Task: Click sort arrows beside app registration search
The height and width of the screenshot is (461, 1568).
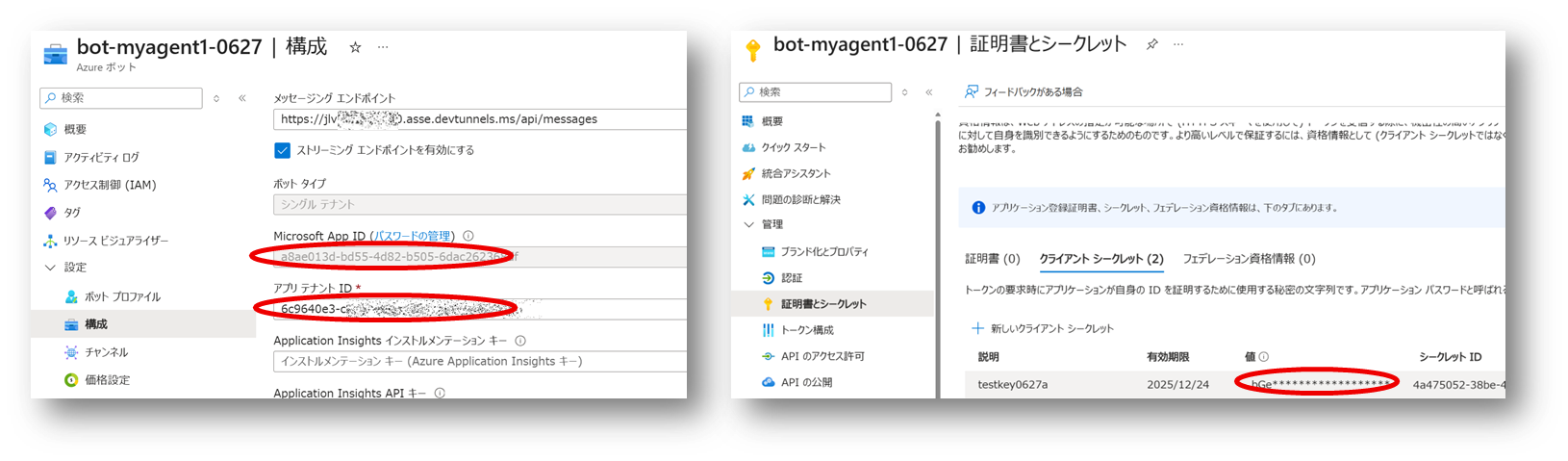Action: click(x=904, y=92)
